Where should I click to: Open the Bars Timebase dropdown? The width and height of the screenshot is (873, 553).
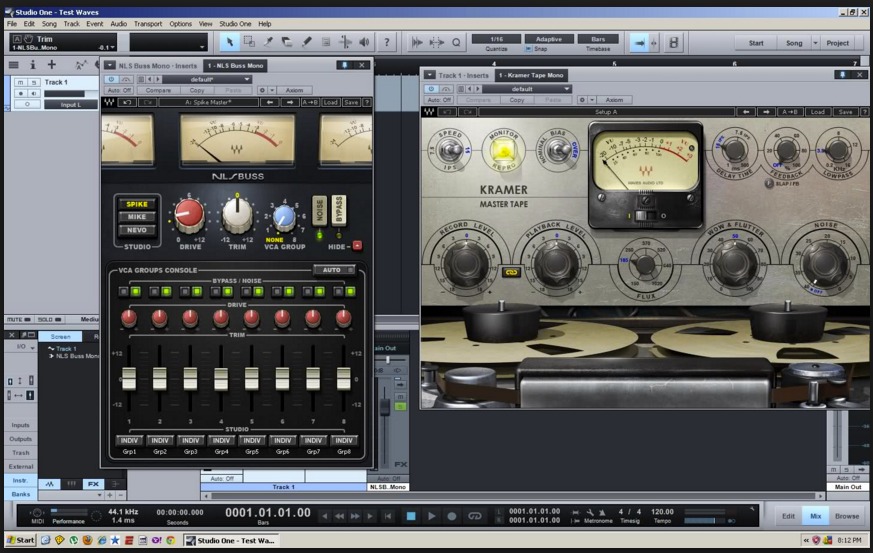pyautogui.click(x=598, y=39)
